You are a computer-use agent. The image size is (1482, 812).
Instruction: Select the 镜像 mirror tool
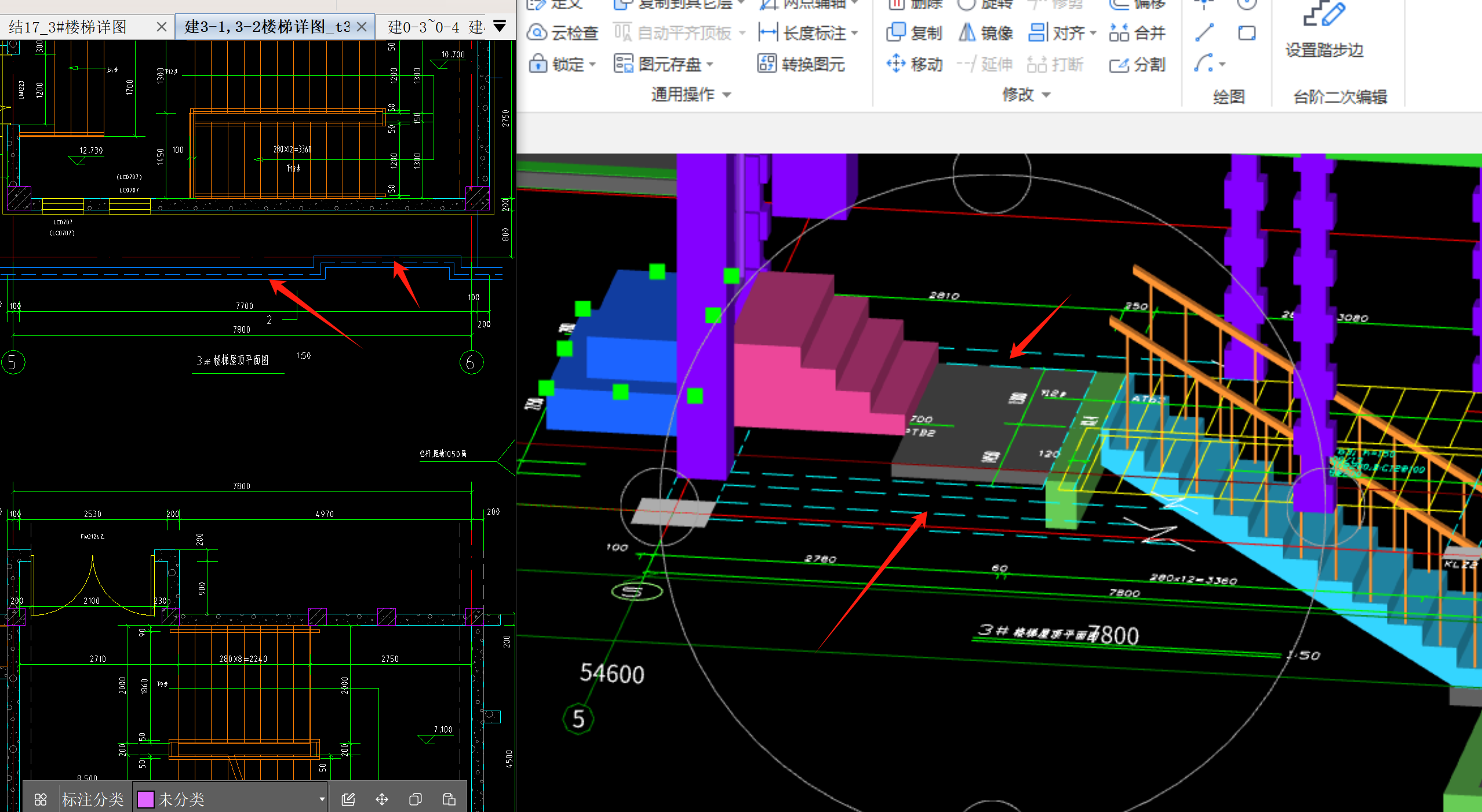(985, 32)
